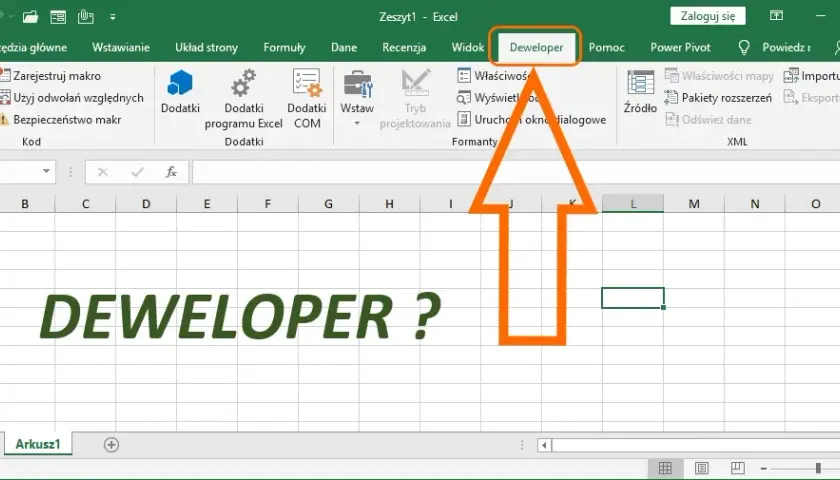Select the Arkusz1 sheet tab
The width and height of the screenshot is (840, 480).
click(x=38, y=444)
